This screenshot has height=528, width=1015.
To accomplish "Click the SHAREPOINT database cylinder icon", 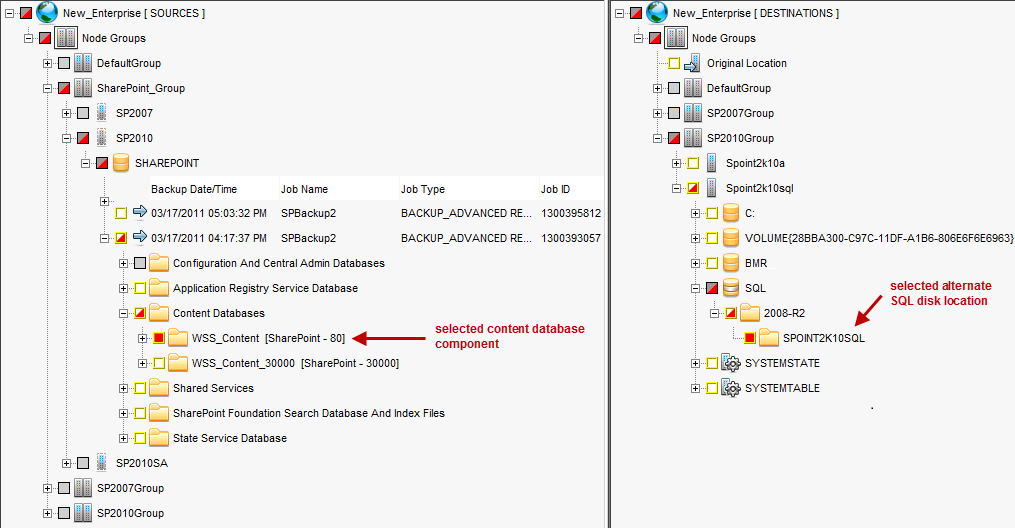I will 121,163.
